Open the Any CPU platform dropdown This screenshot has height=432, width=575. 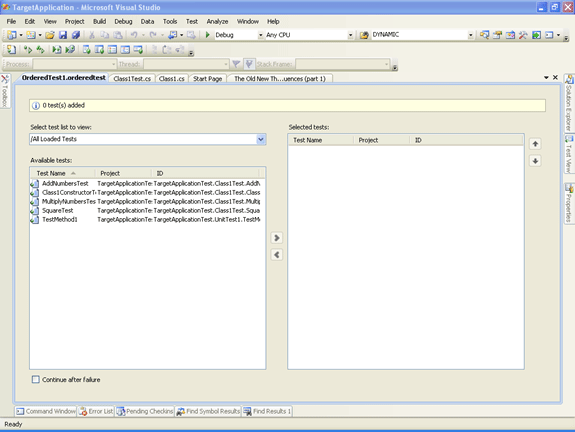[350, 35]
